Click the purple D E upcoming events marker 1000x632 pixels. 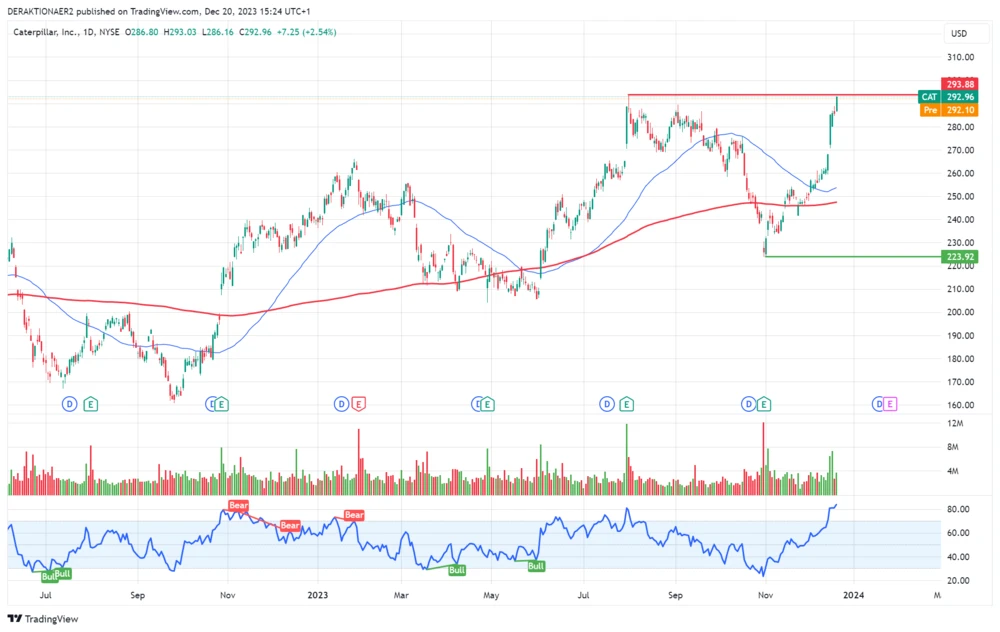[885, 404]
